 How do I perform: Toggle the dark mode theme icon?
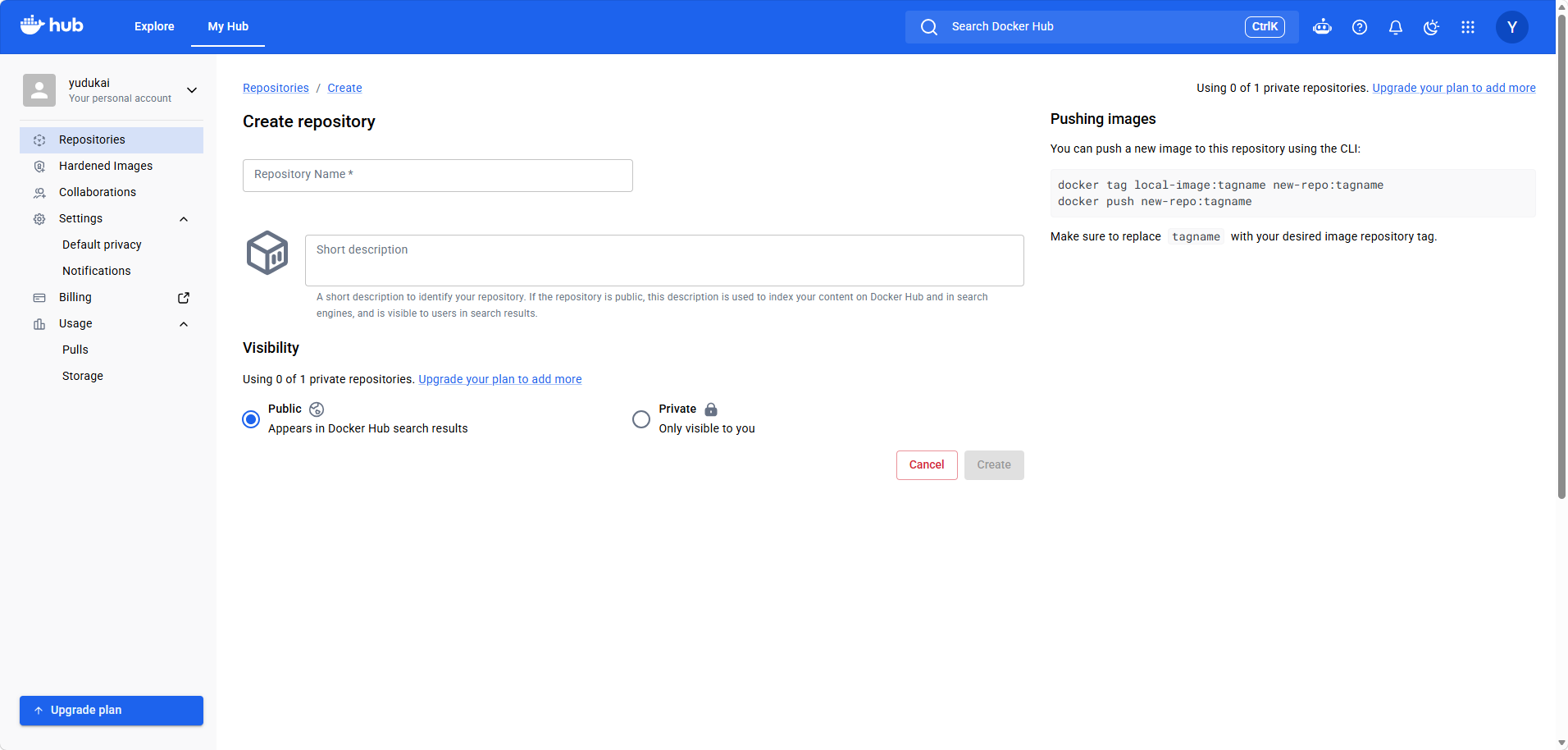click(x=1432, y=27)
